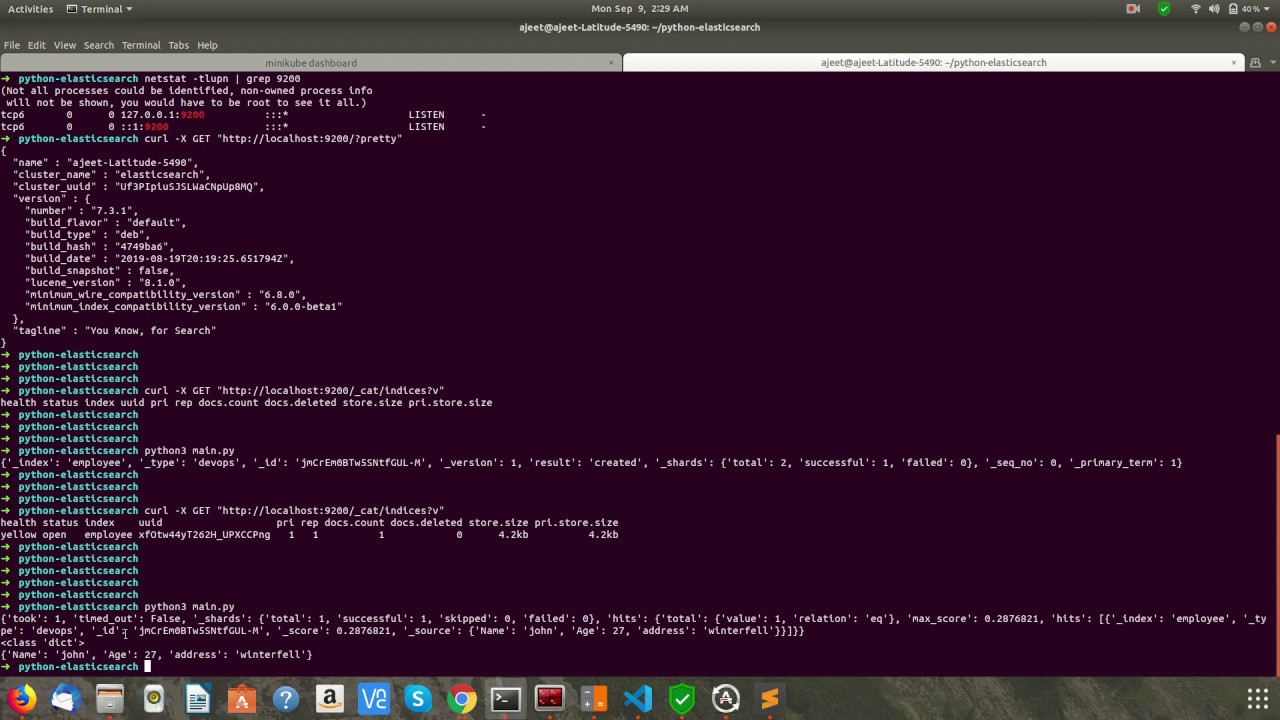Launch LibreOffice Writer from the dock
The height and width of the screenshot is (720, 1280).
tap(198, 698)
